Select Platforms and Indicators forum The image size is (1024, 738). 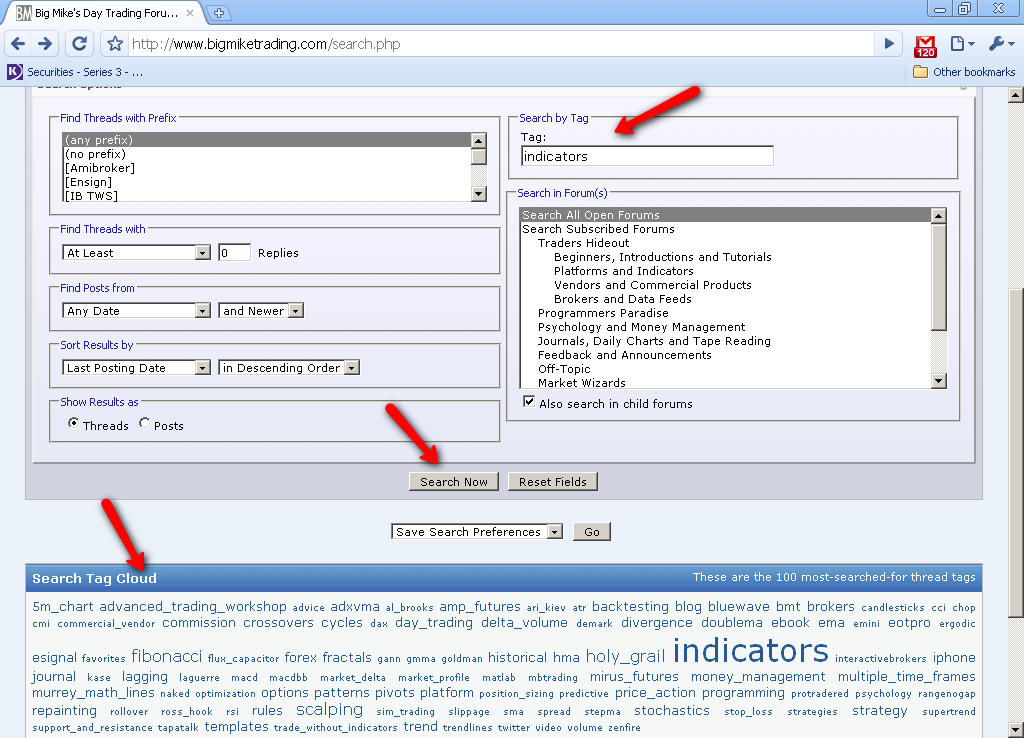coord(726,271)
